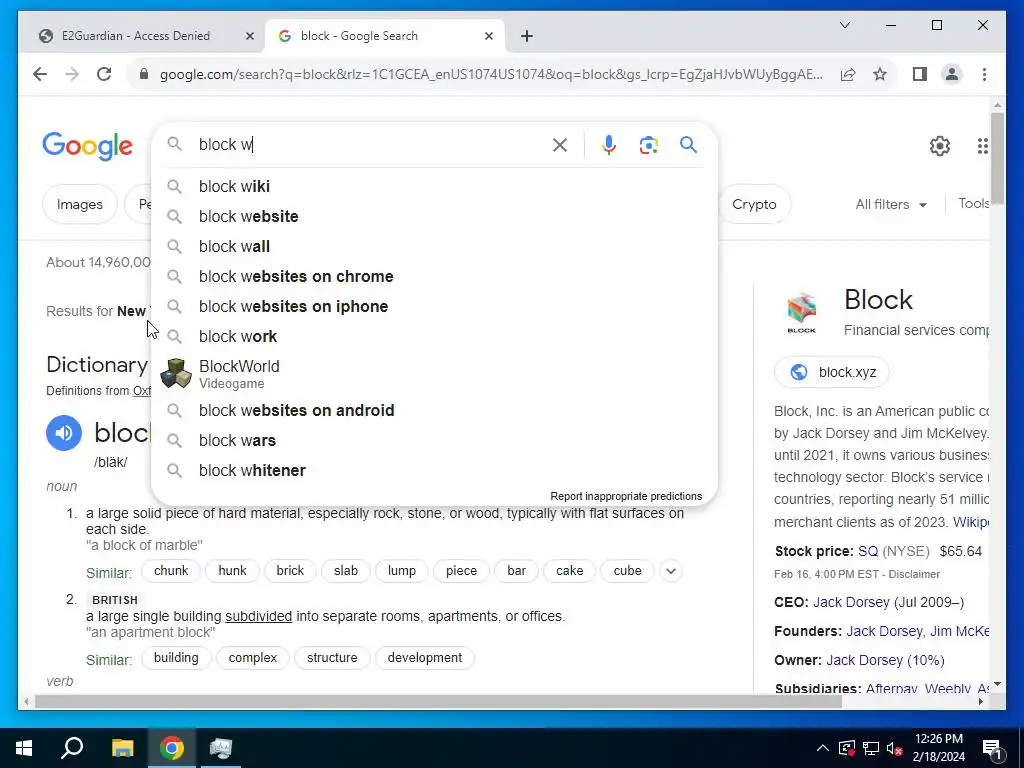The width and height of the screenshot is (1024, 768).
Task: Choose suggestion block websites on android
Action: (x=434, y=411)
